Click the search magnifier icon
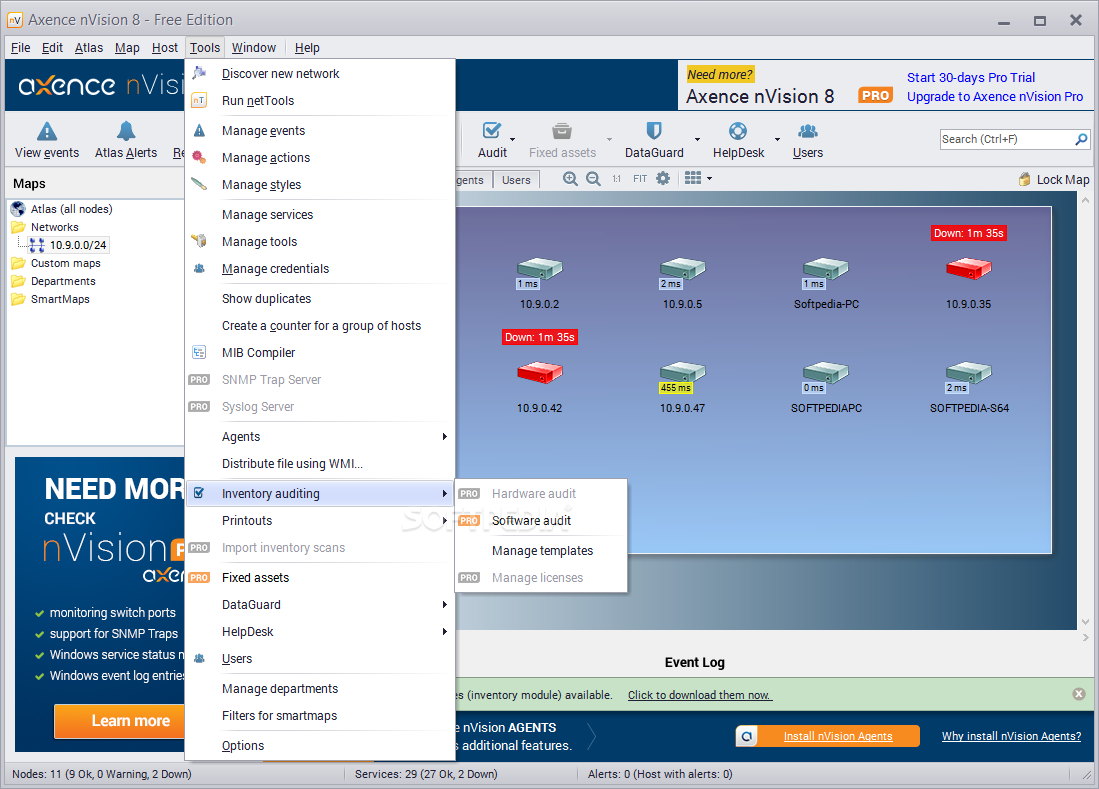The image size is (1099, 789). [1081, 139]
